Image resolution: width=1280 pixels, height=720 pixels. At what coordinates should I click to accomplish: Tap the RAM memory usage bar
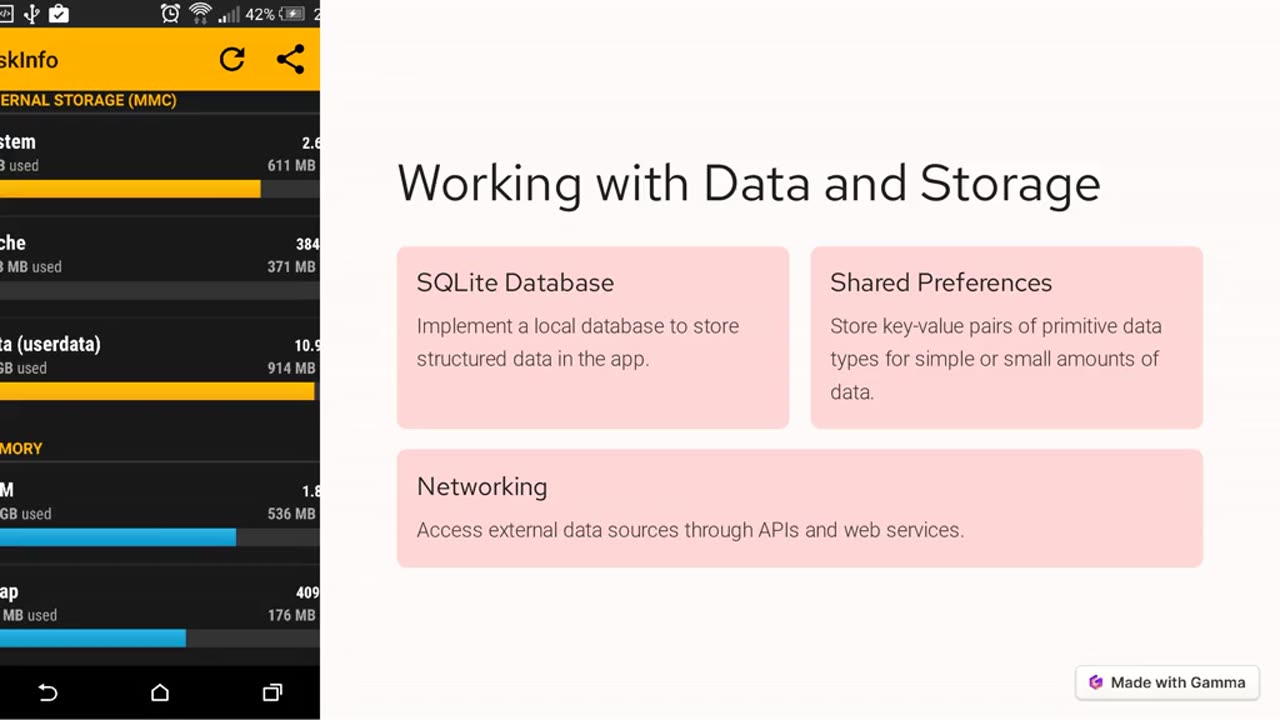[x=160, y=537]
